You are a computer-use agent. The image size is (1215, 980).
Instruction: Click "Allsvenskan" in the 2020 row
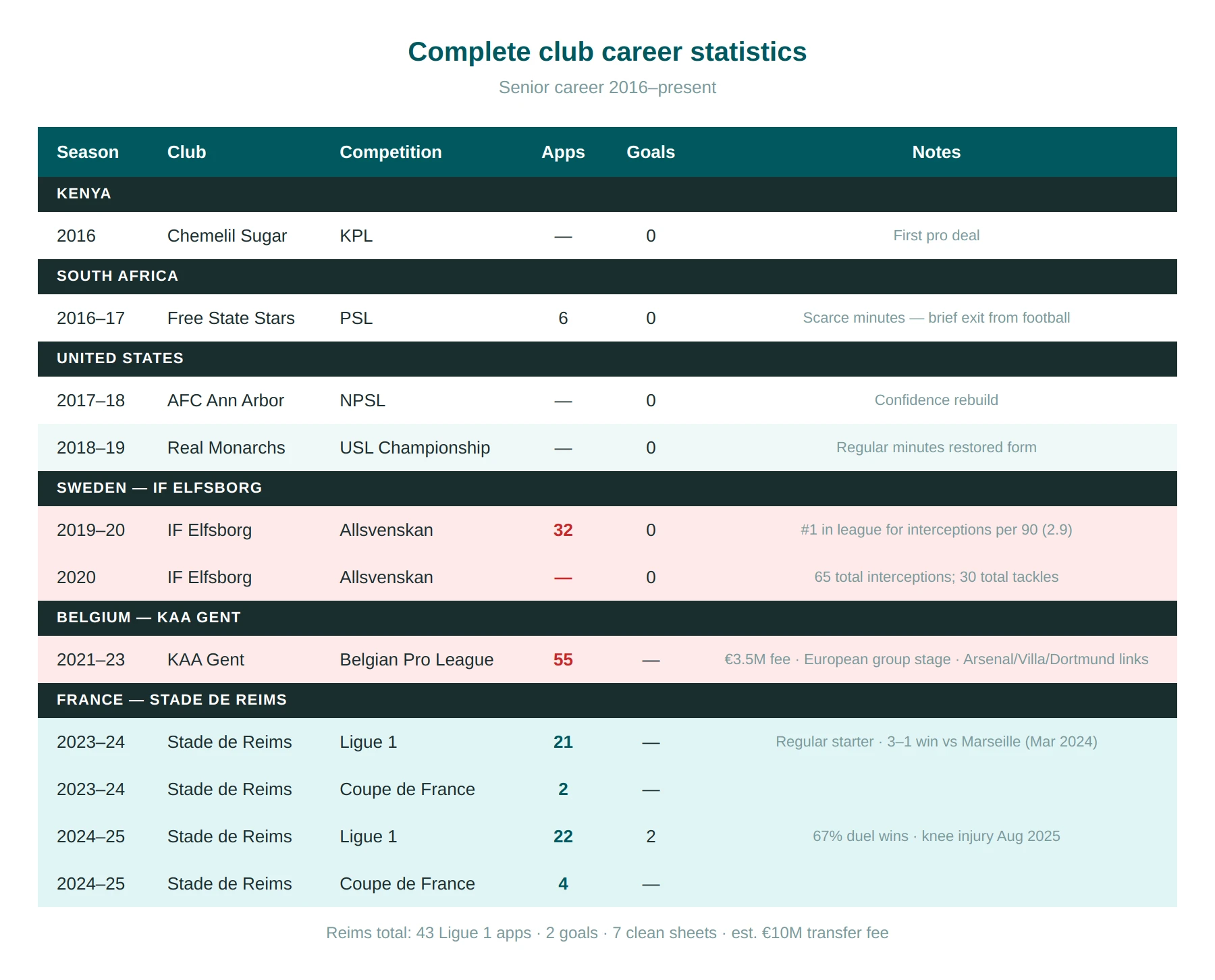[386, 577]
